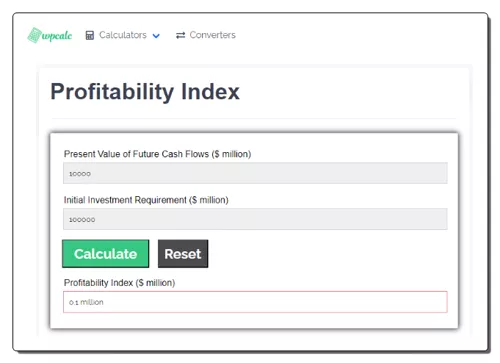Viewport: 500px width, 363px height.
Task: Click the green wpcalc calculator logo icon
Action: pyautogui.click(x=34, y=35)
